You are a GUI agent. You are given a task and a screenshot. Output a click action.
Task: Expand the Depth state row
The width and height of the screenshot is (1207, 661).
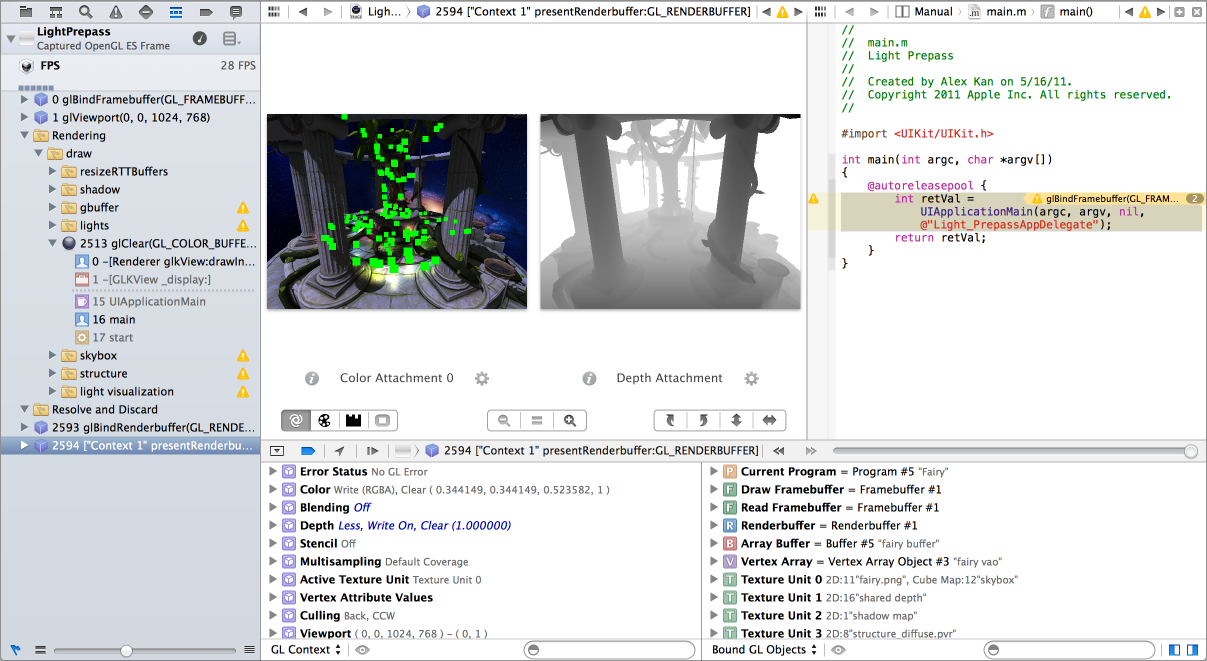[x=274, y=524]
